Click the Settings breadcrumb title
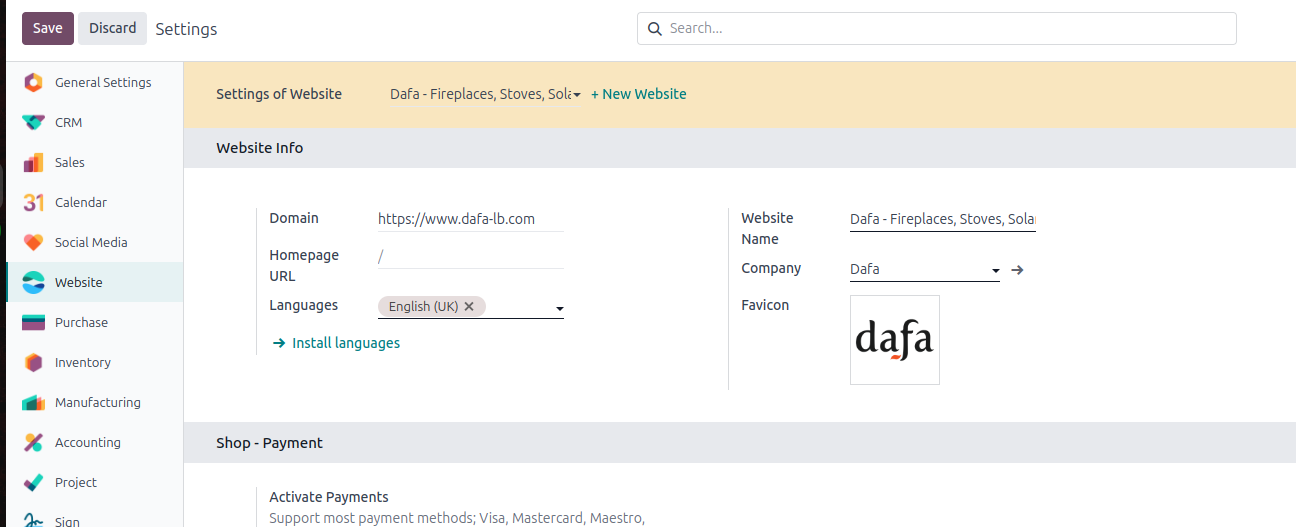Screen dimensions: 1296x527 187,29
